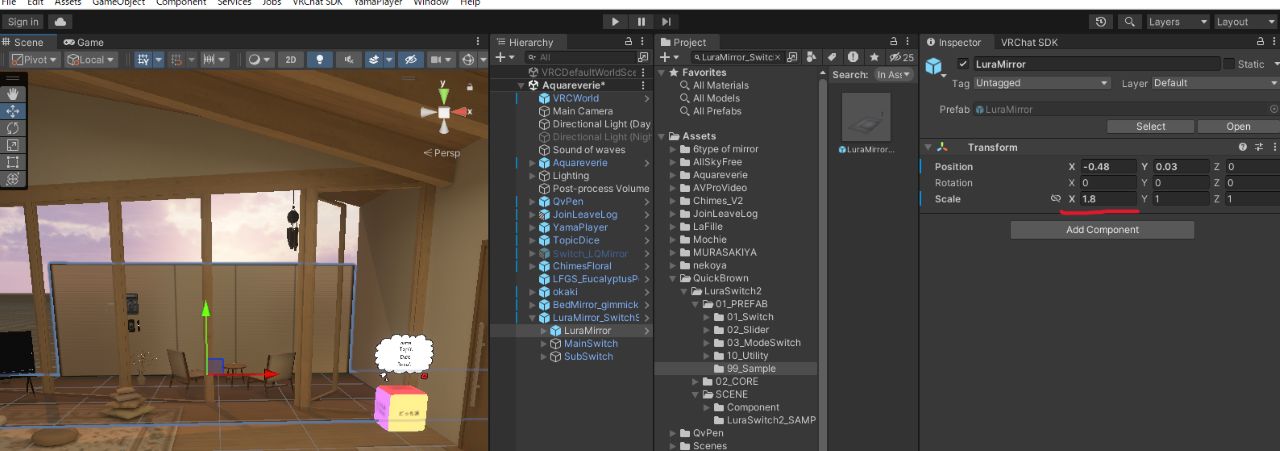Click search by label icon in Project
1280x451 pixels.
click(832, 58)
